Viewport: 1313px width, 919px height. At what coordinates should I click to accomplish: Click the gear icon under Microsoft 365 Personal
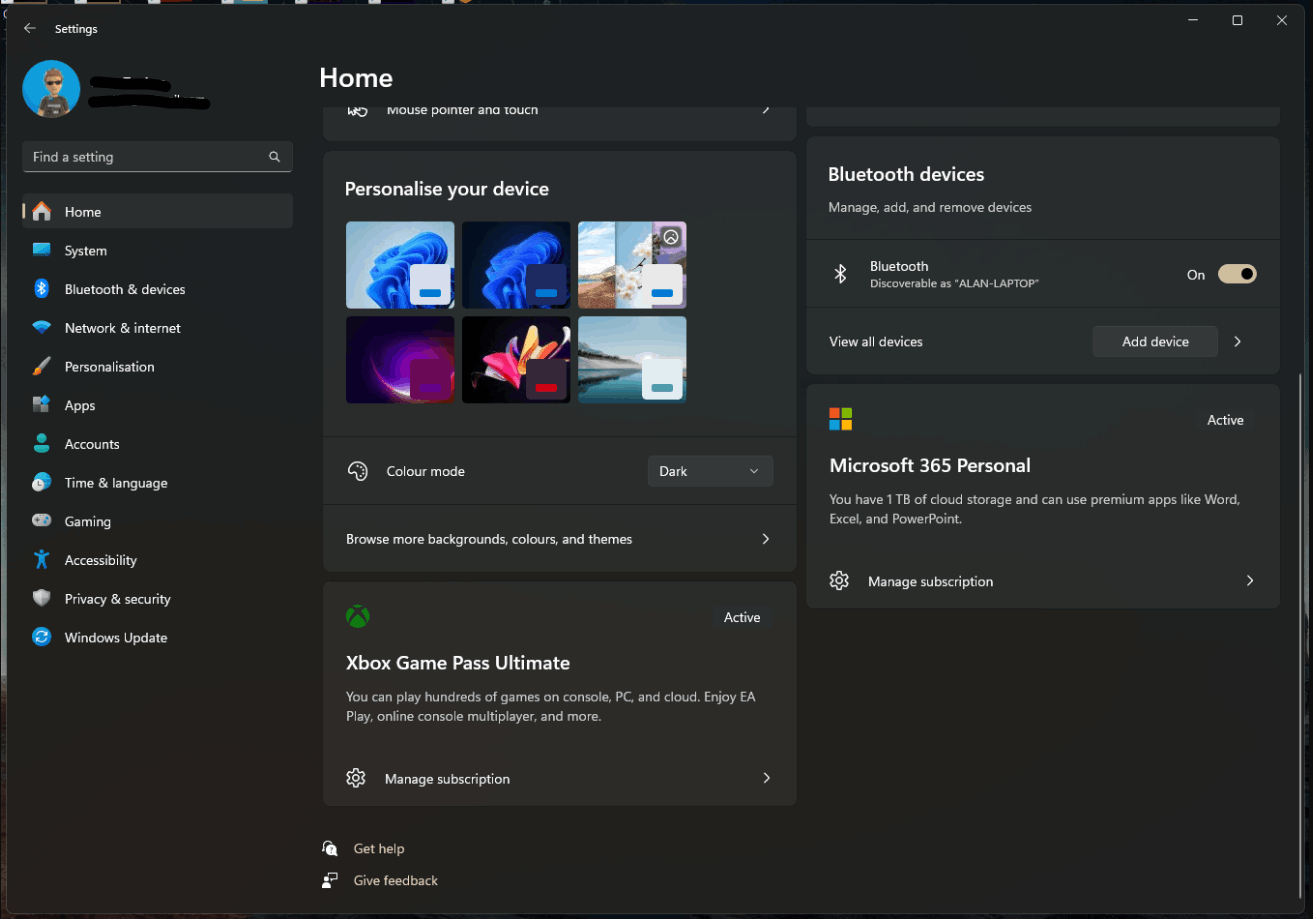[x=839, y=581]
